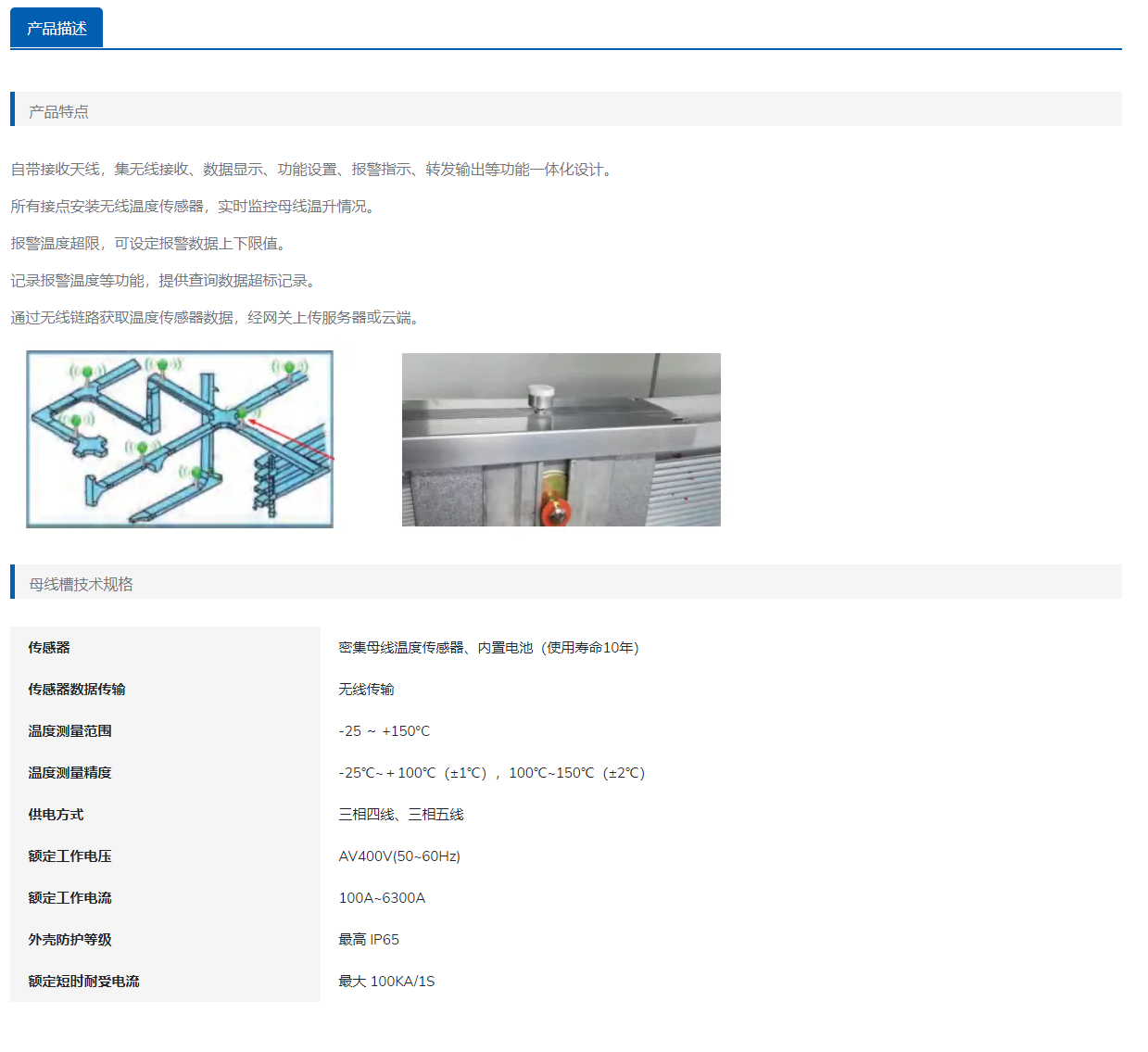Select the 产品描述 tab
This screenshot has width=1148, height=1052.
[56, 27]
